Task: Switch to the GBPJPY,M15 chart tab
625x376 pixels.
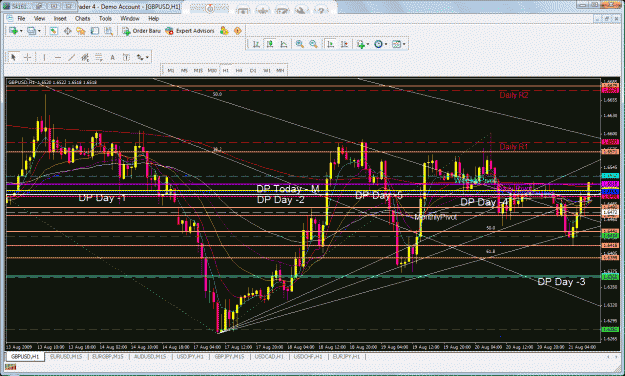Action: coord(229,356)
